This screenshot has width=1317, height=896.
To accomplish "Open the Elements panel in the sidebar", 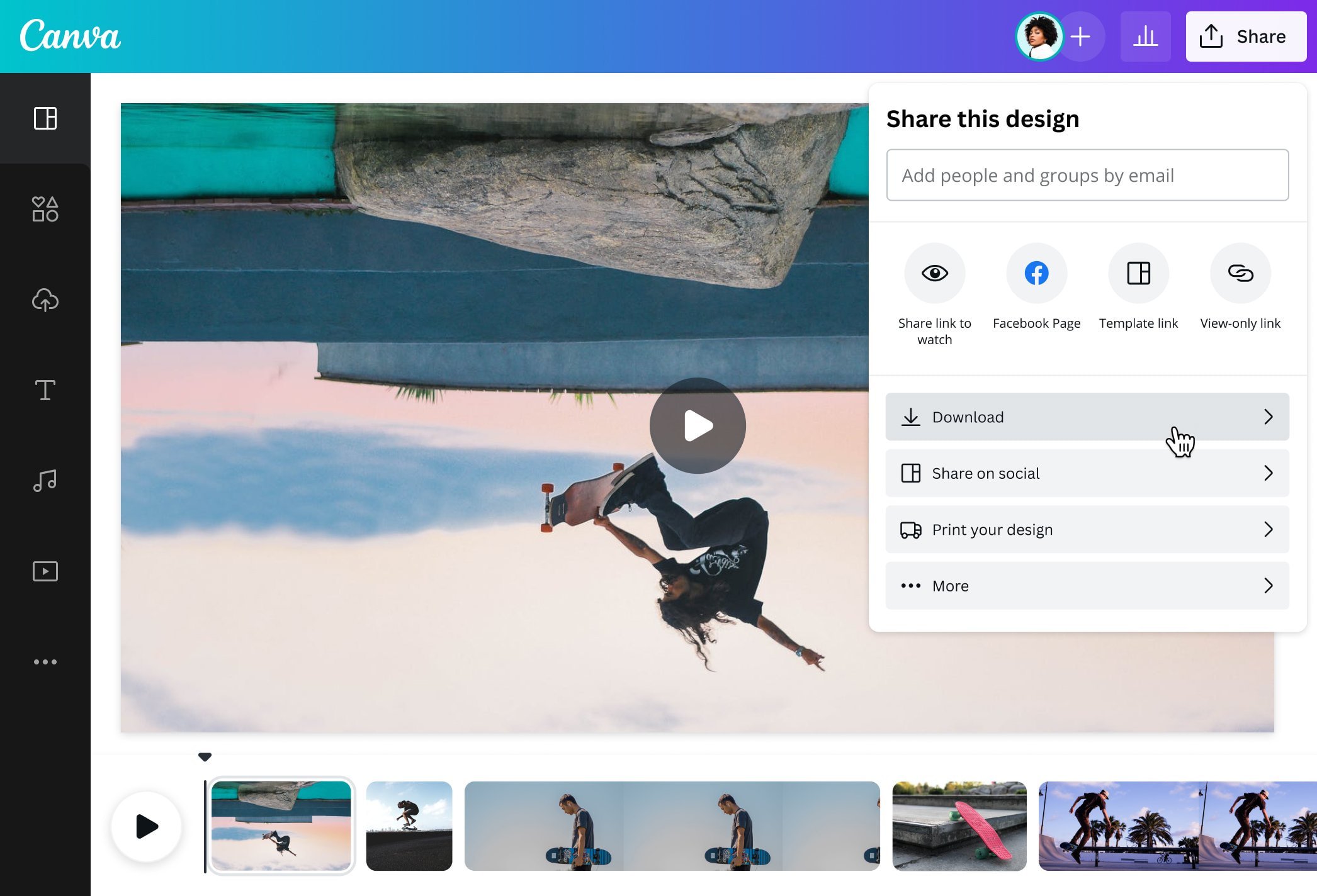I will 45,210.
